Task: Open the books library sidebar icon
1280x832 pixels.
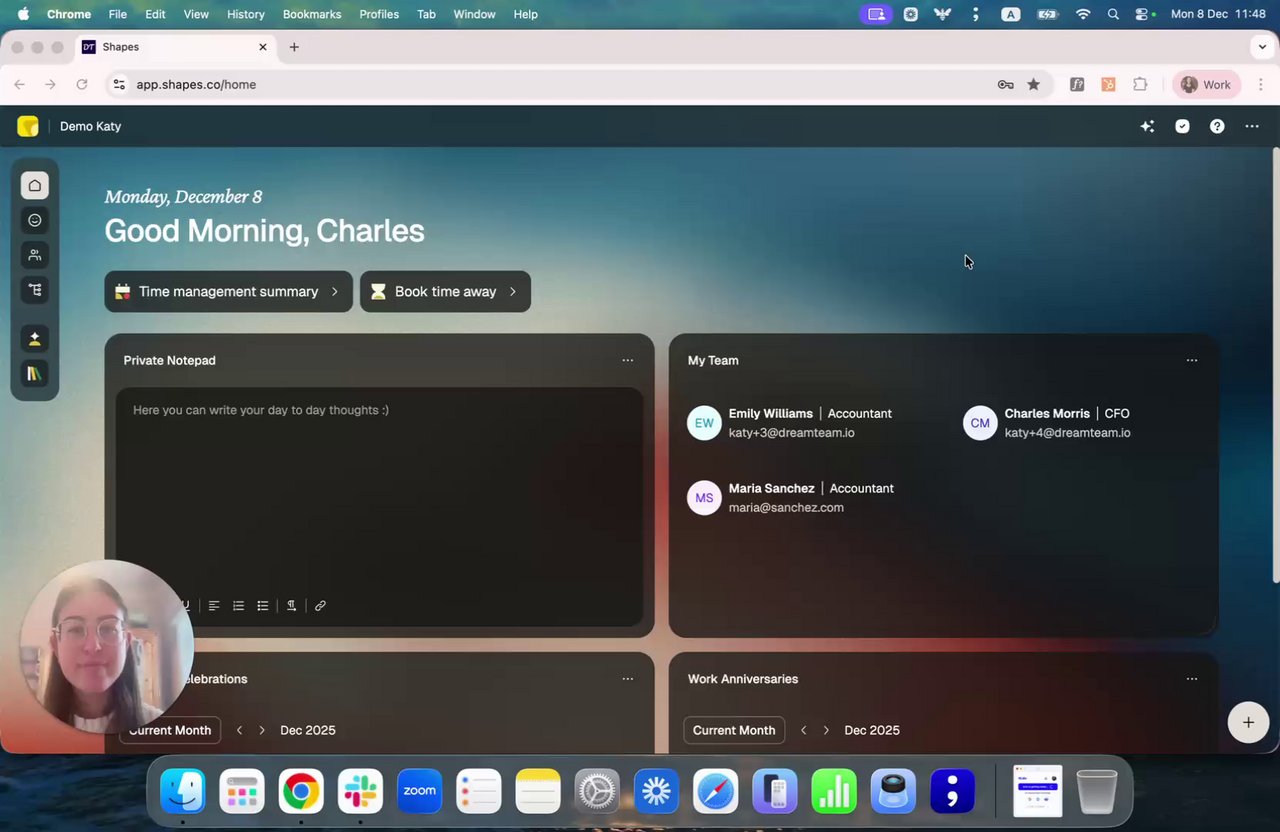Action: pyautogui.click(x=35, y=374)
